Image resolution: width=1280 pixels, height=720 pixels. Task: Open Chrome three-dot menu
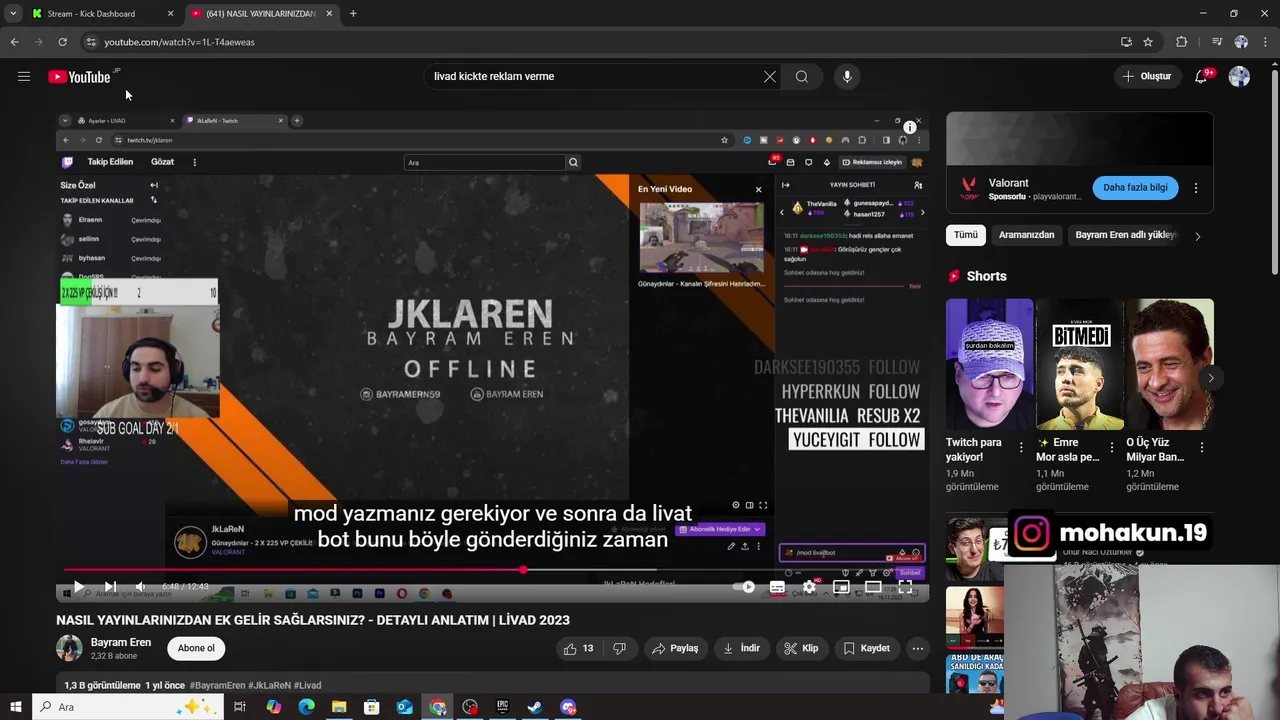[x=1265, y=42]
